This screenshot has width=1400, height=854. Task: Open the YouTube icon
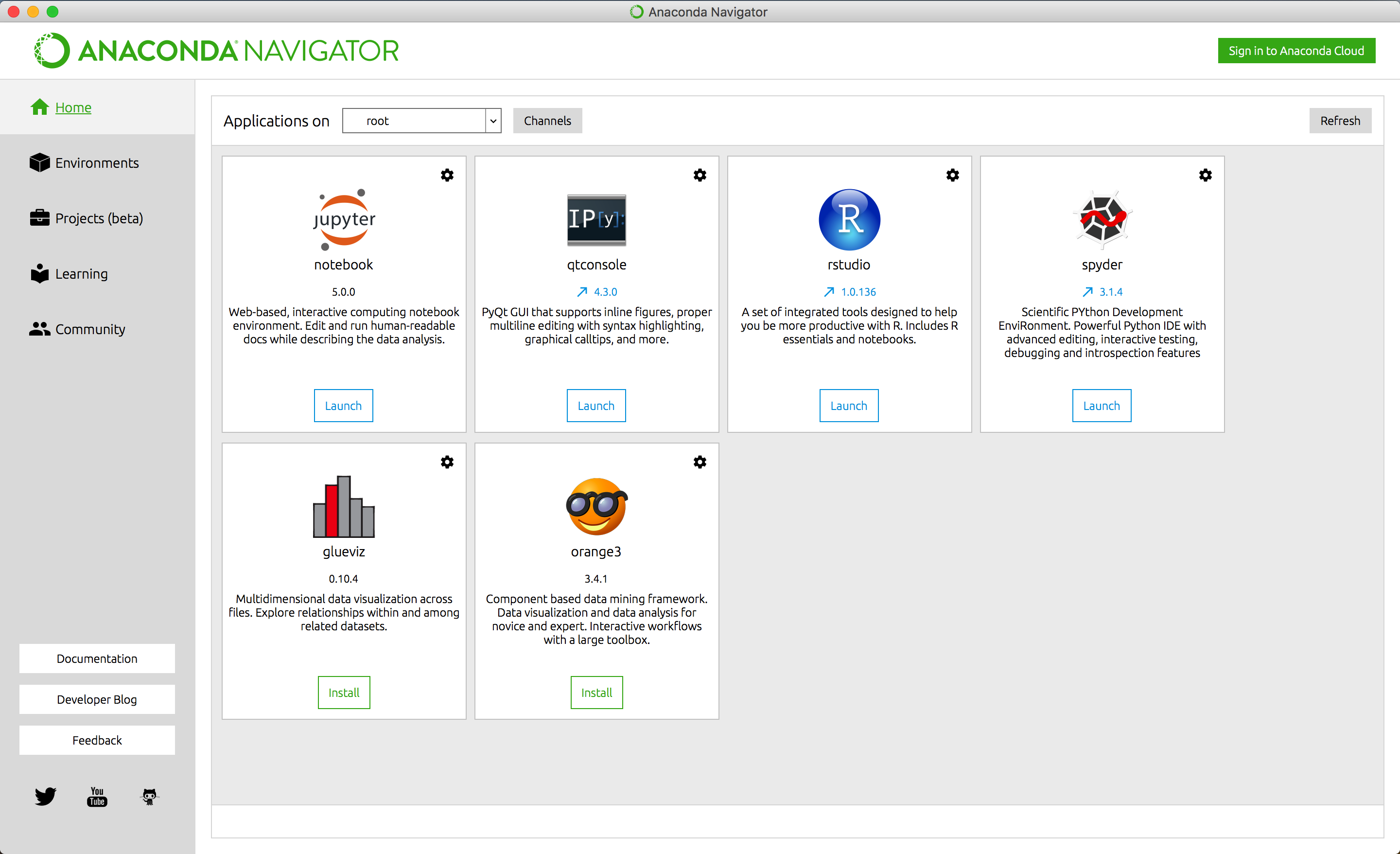pyautogui.click(x=97, y=797)
